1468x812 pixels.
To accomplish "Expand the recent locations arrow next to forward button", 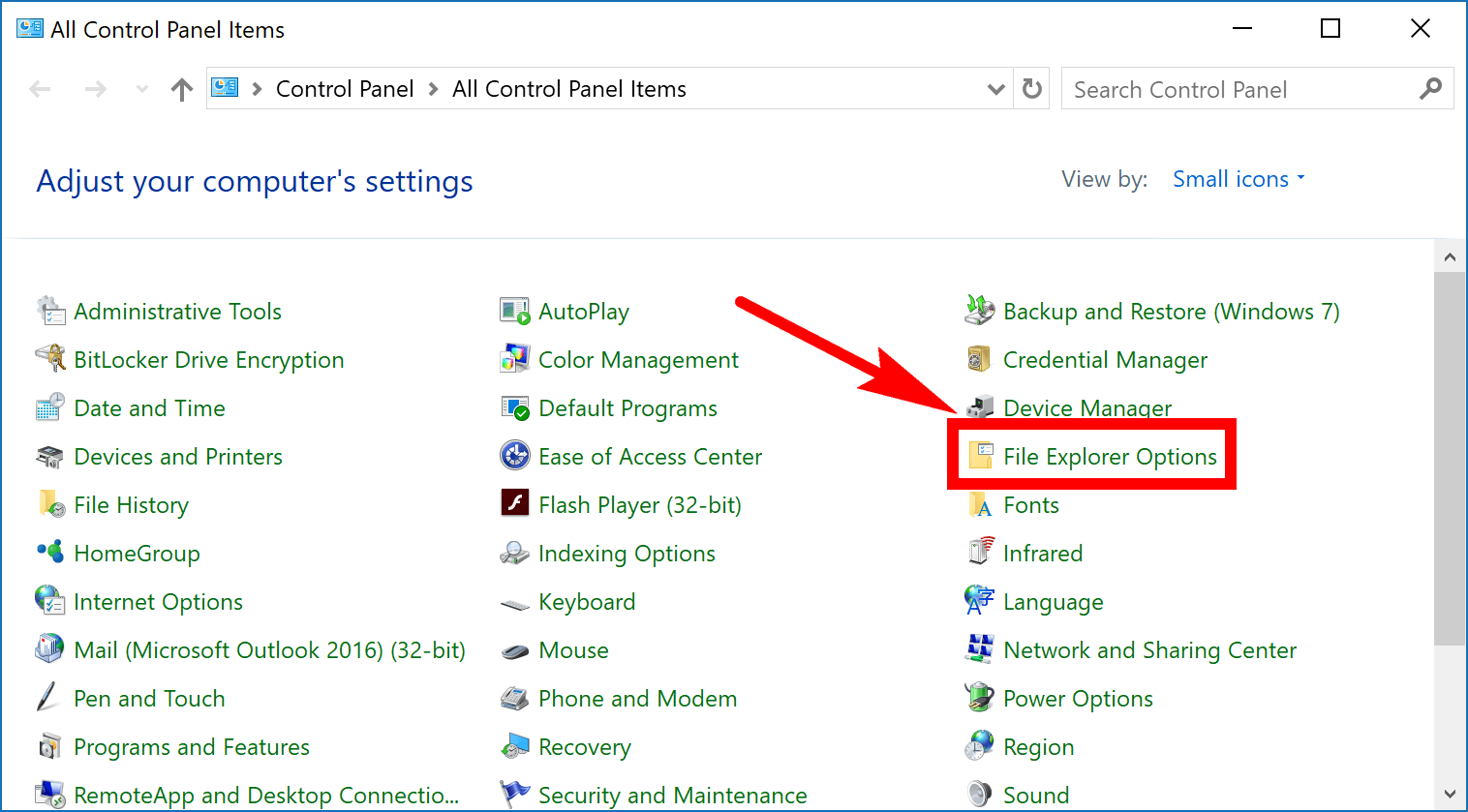I will (140, 88).
